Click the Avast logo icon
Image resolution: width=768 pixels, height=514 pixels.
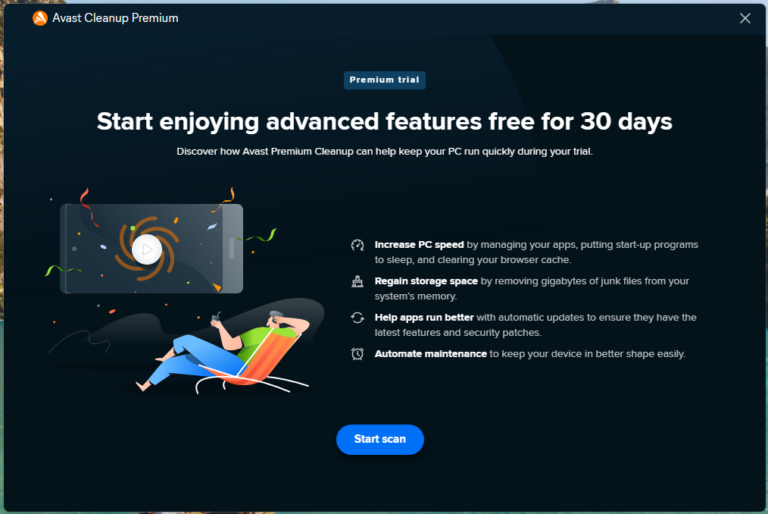click(40, 18)
